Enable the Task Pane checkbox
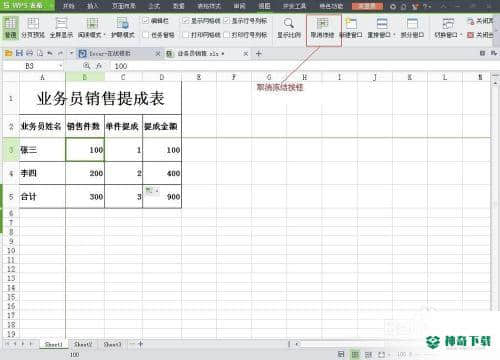 coord(146,35)
